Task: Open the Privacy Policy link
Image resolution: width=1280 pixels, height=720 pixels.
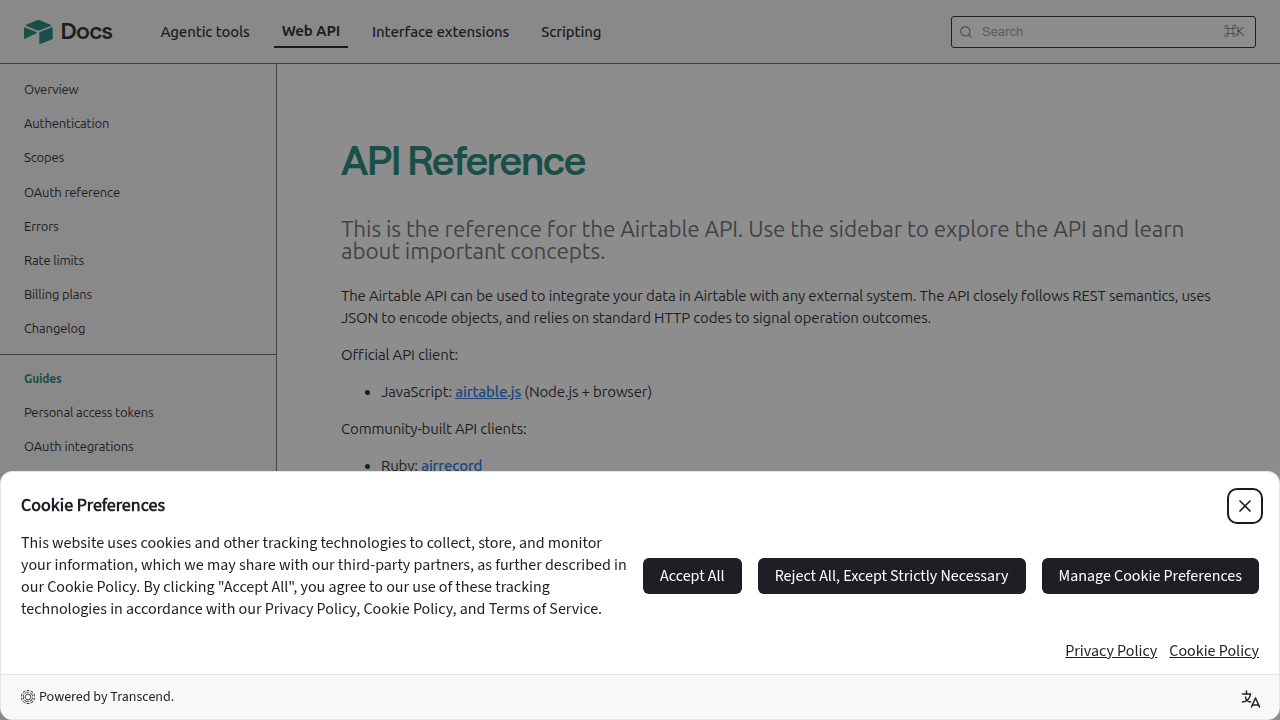Action: (x=1111, y=651)
